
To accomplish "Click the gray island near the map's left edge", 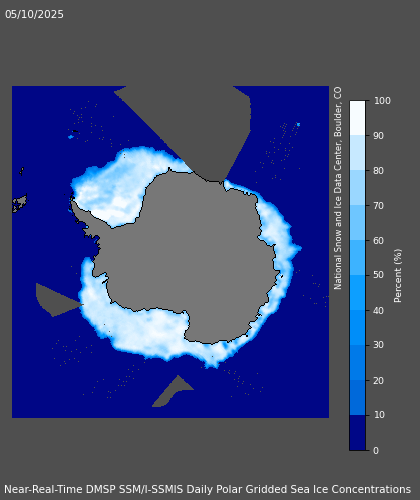I will 19,203.
